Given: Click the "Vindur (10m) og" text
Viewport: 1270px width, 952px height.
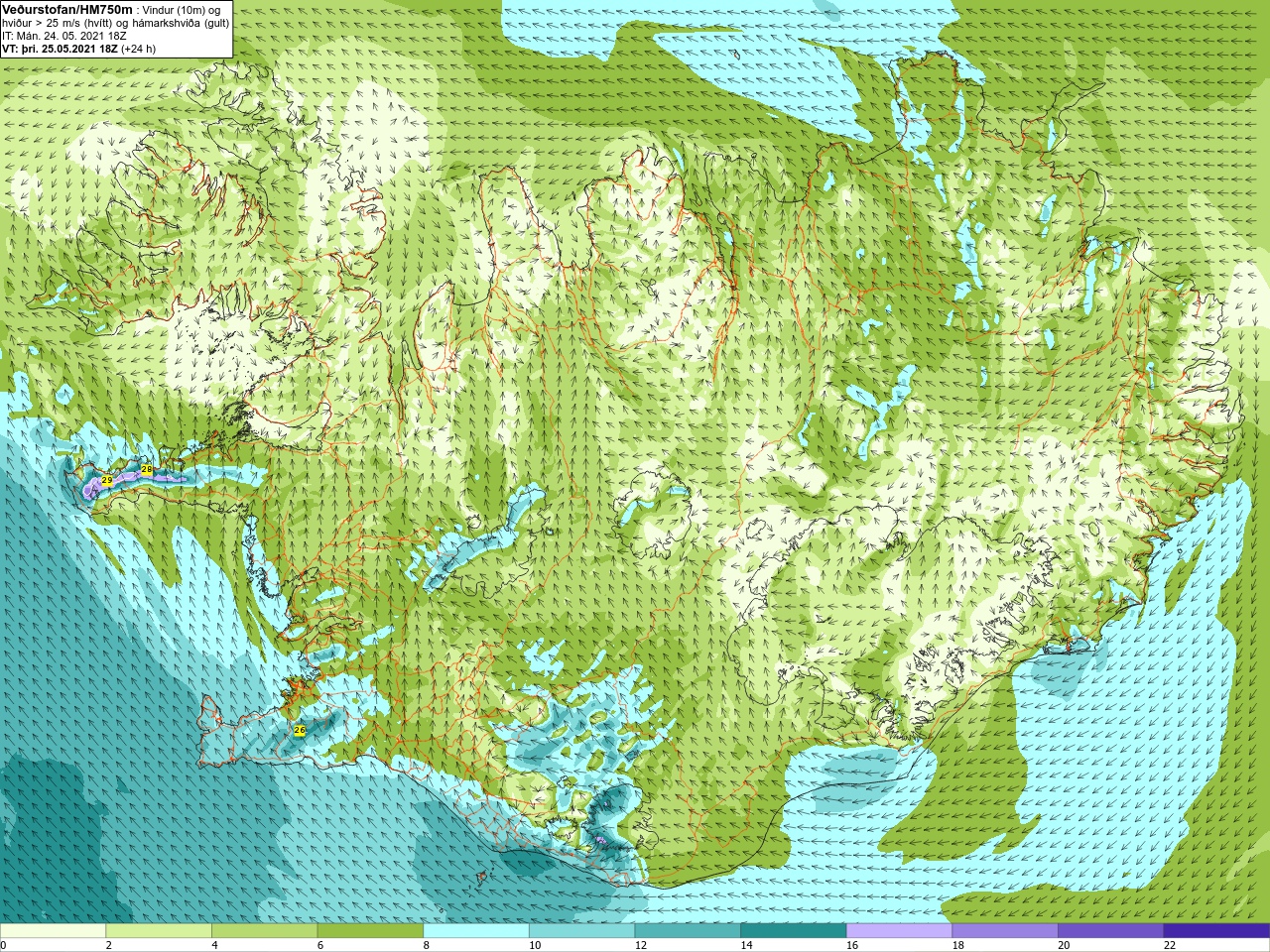Looking at the screenshot, I should 183,10.
